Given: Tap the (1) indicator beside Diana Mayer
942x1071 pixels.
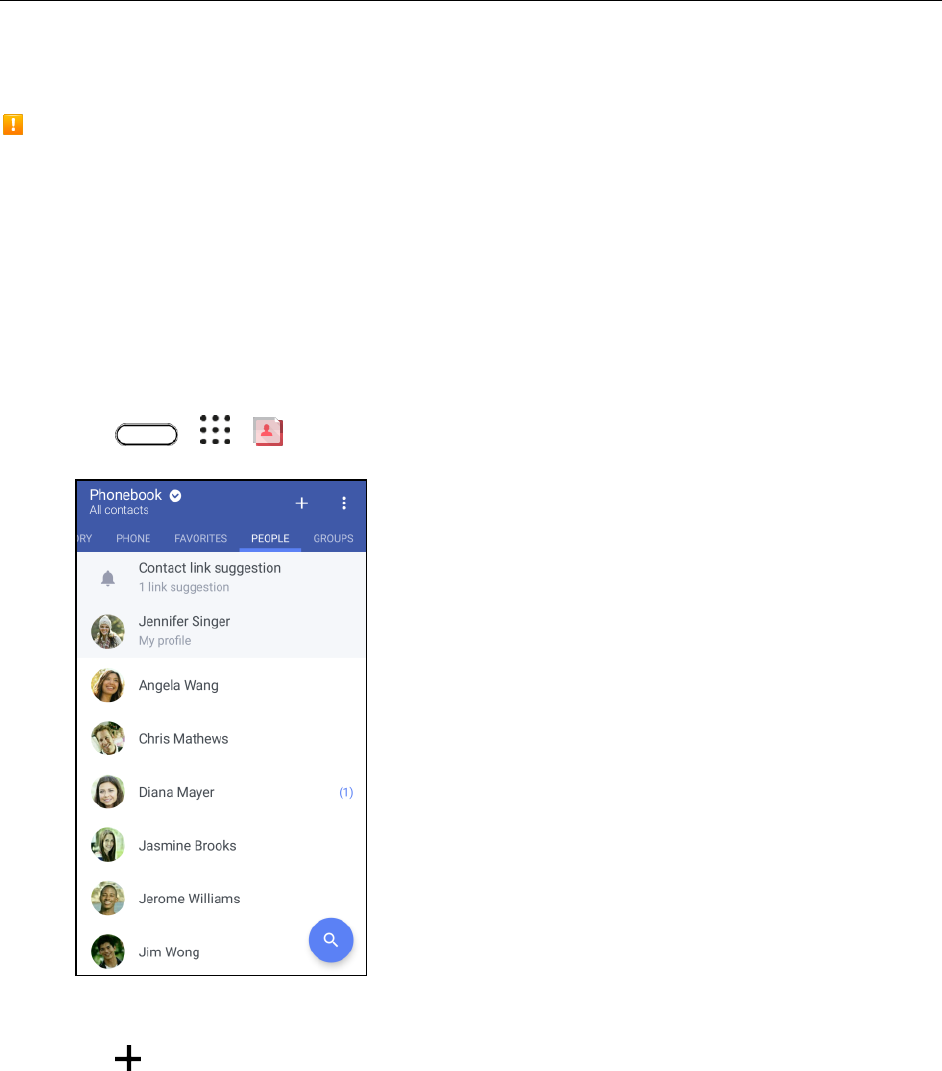Looking at the screenshot, I should [346, 792].
